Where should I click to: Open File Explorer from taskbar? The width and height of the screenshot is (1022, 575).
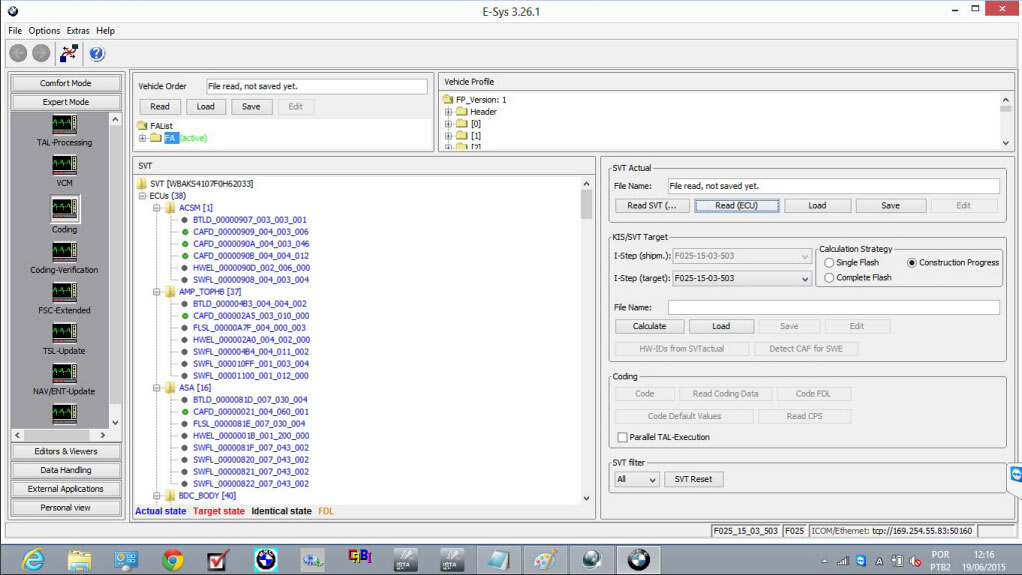pyautogui.click(x=80, y=559)
